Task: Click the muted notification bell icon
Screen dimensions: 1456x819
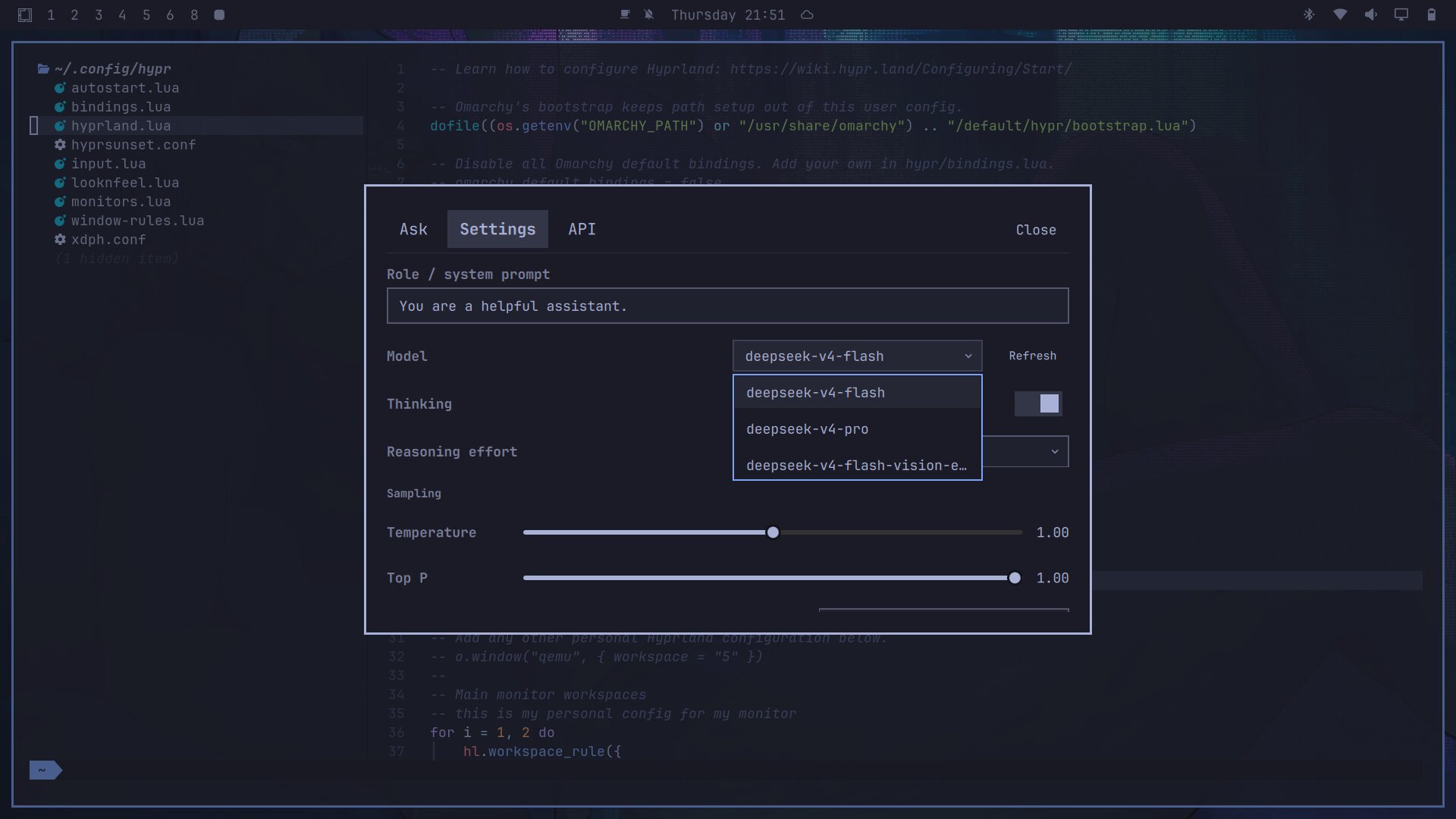Action: pos(648,14)
